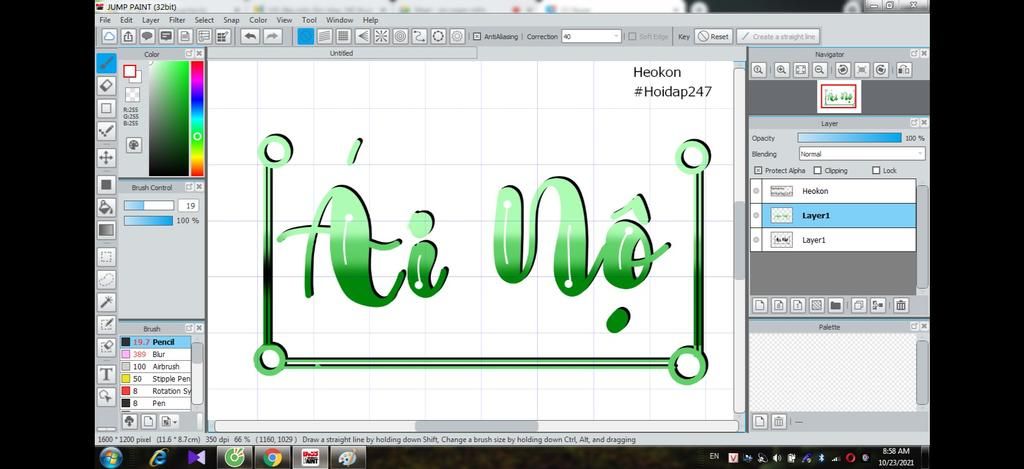
Task: Toggle Protect Alpha checkbox
Action: [x=758, y=170]
